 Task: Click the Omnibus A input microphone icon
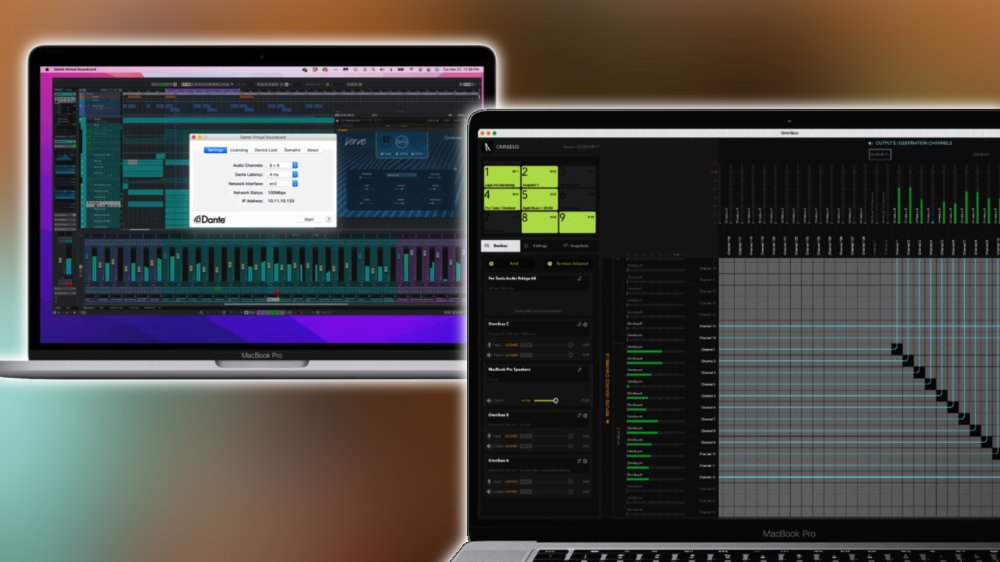coord(490,482)
